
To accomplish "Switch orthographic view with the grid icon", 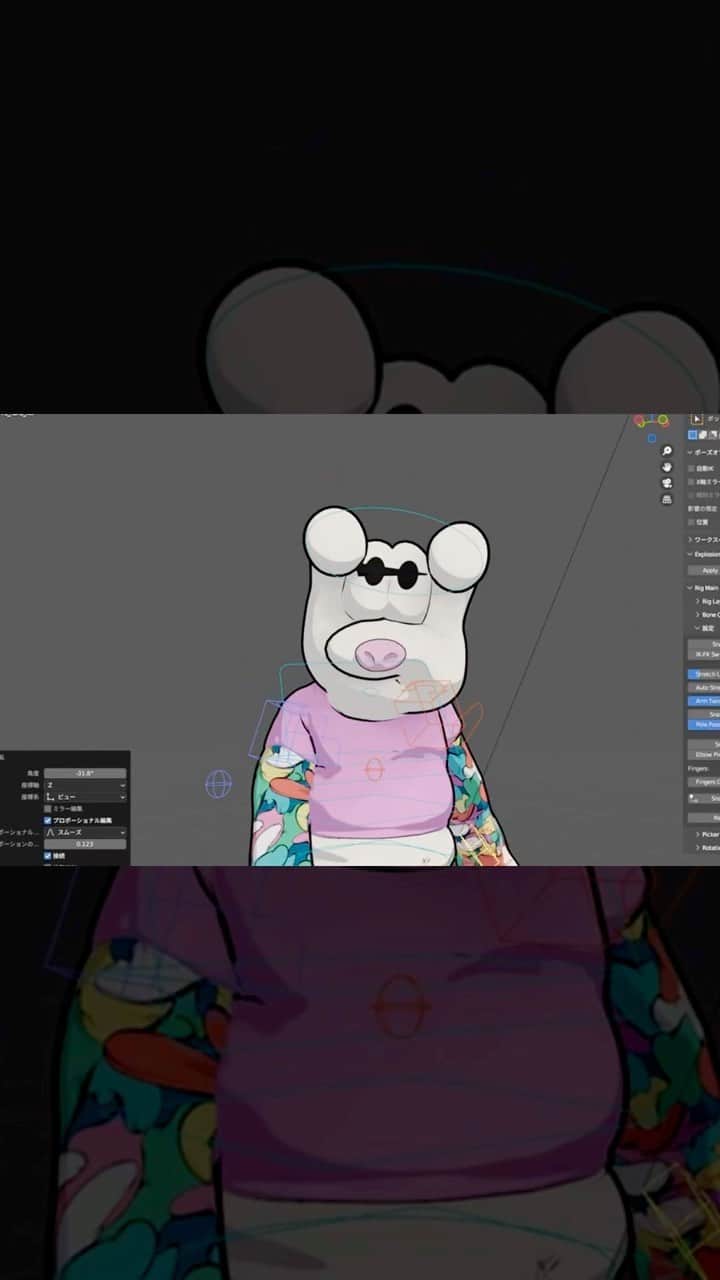I will click(x=667, y=499).
